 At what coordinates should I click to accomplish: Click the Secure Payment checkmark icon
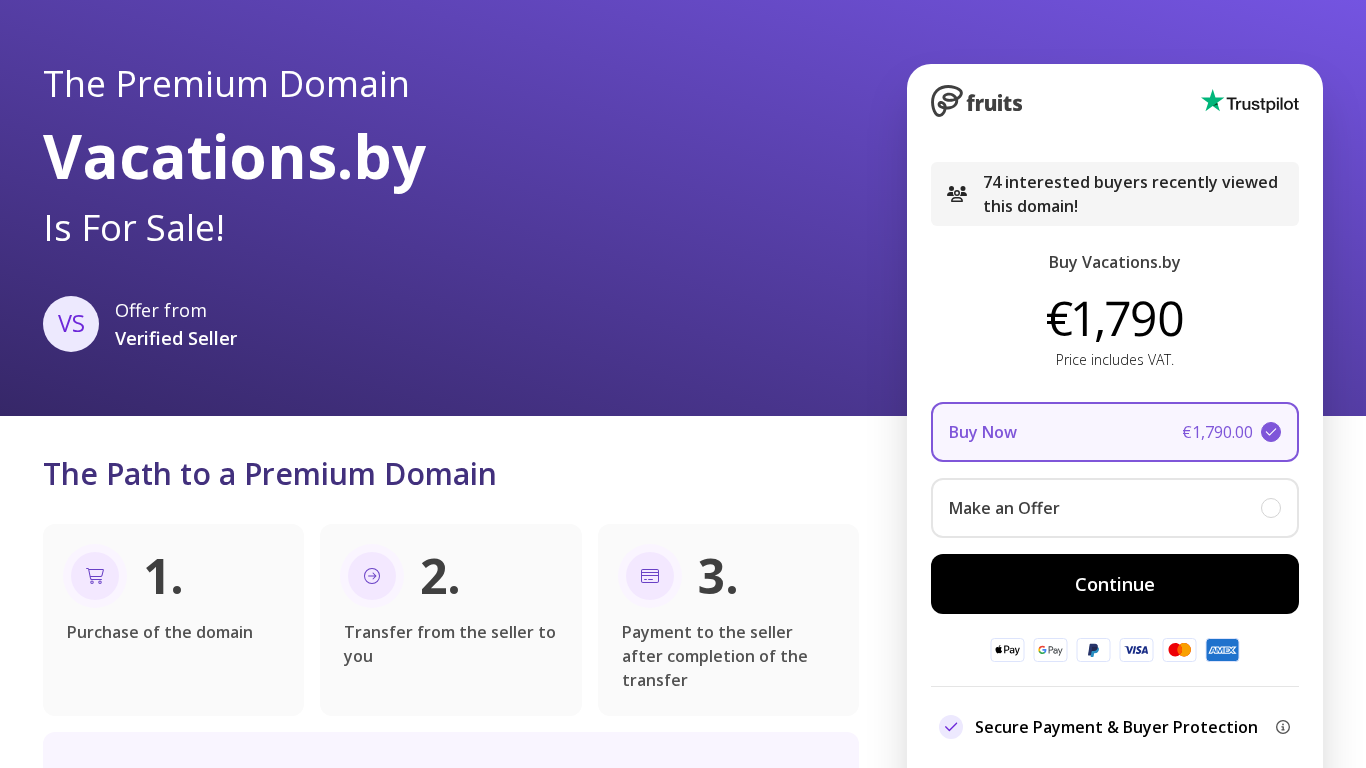click(951, 727)
